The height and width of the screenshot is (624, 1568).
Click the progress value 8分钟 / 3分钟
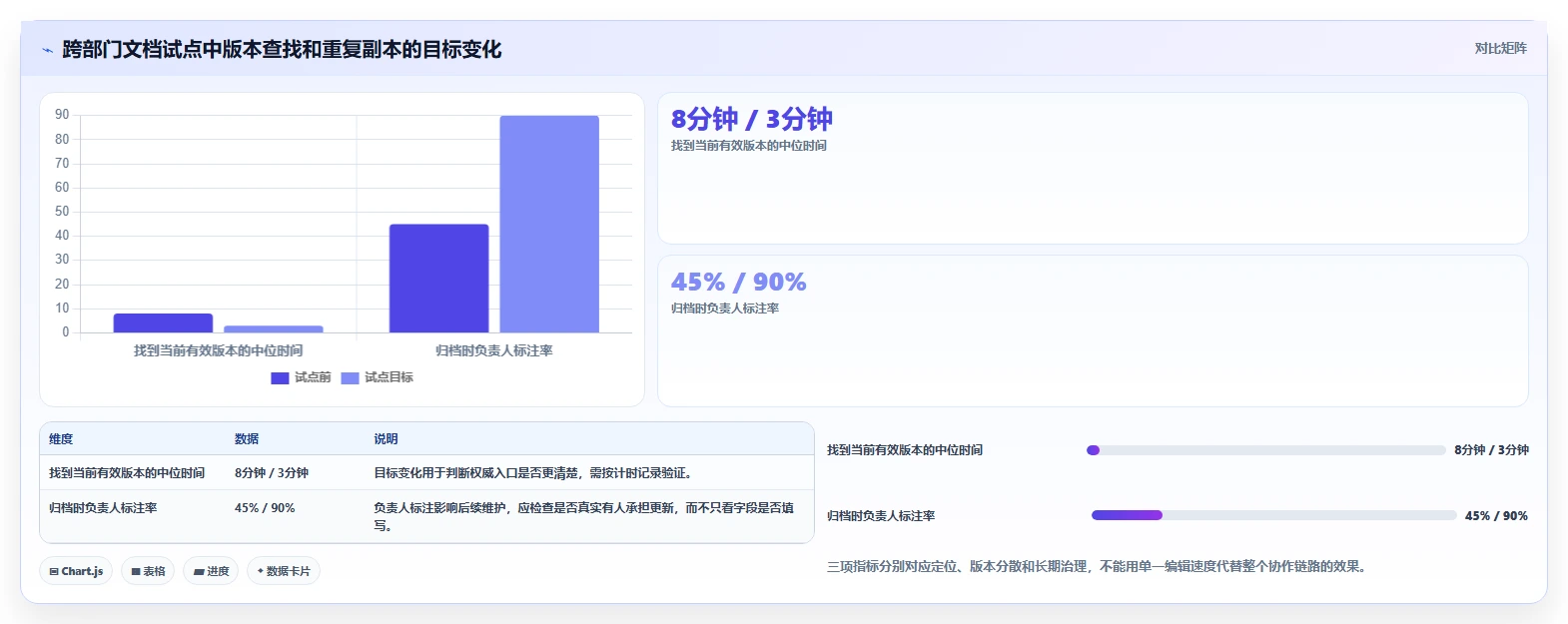tap(1491, 450)
